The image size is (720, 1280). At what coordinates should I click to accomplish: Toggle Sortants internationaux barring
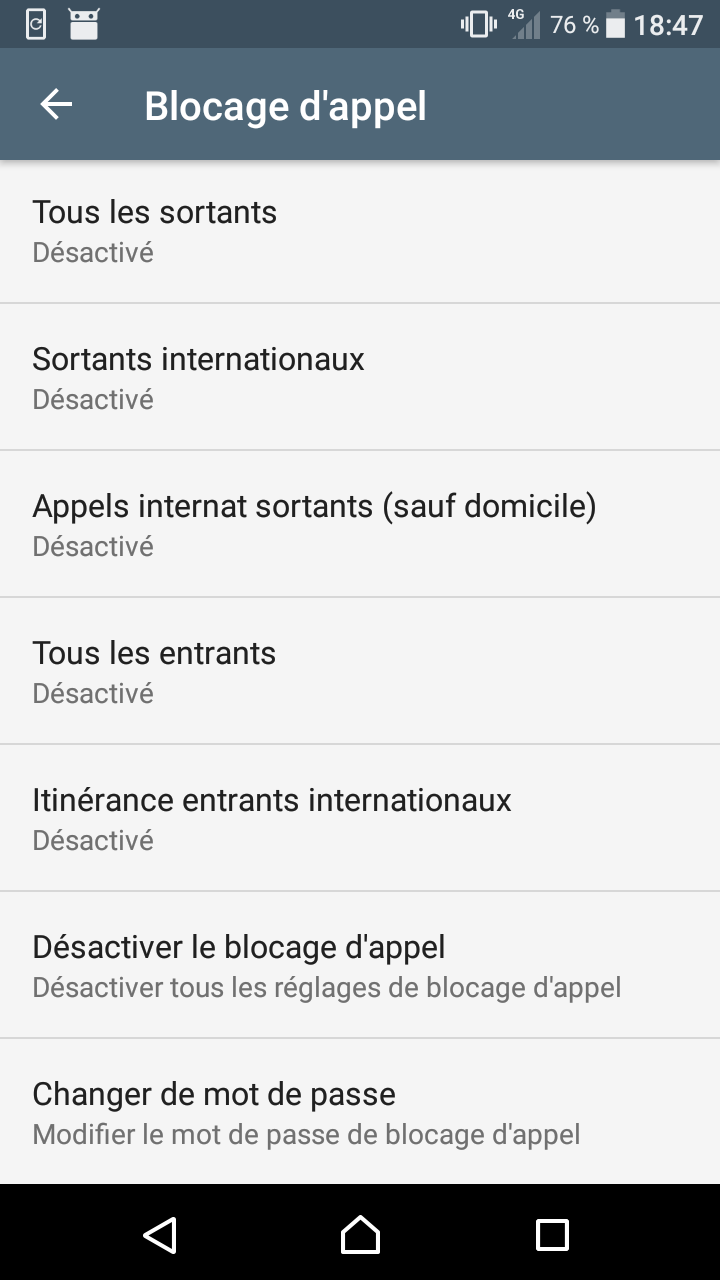360,377
